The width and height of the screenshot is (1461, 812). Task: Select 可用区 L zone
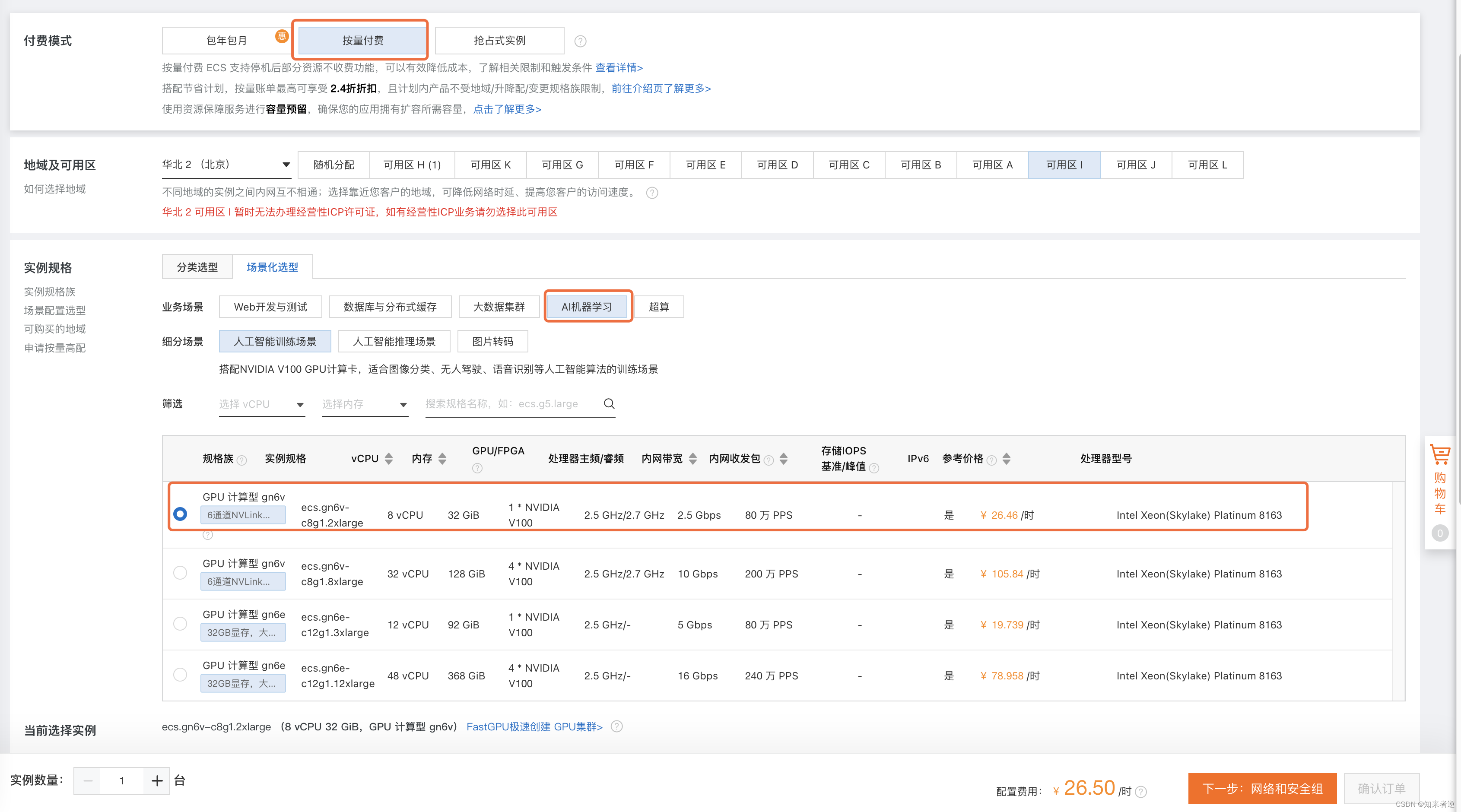pos(1207,165)
